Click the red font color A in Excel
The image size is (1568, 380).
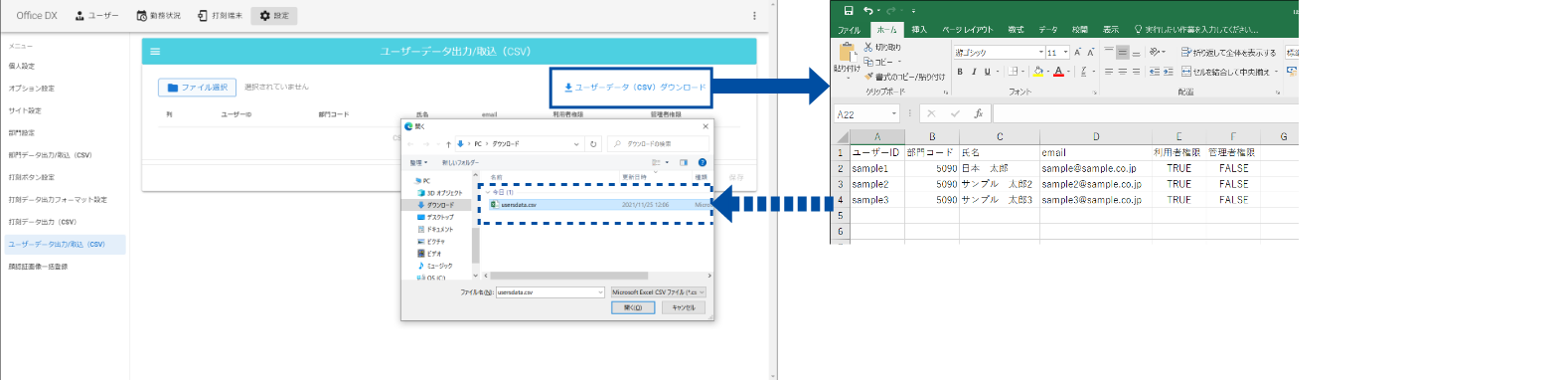click(x=1058, y=72)
